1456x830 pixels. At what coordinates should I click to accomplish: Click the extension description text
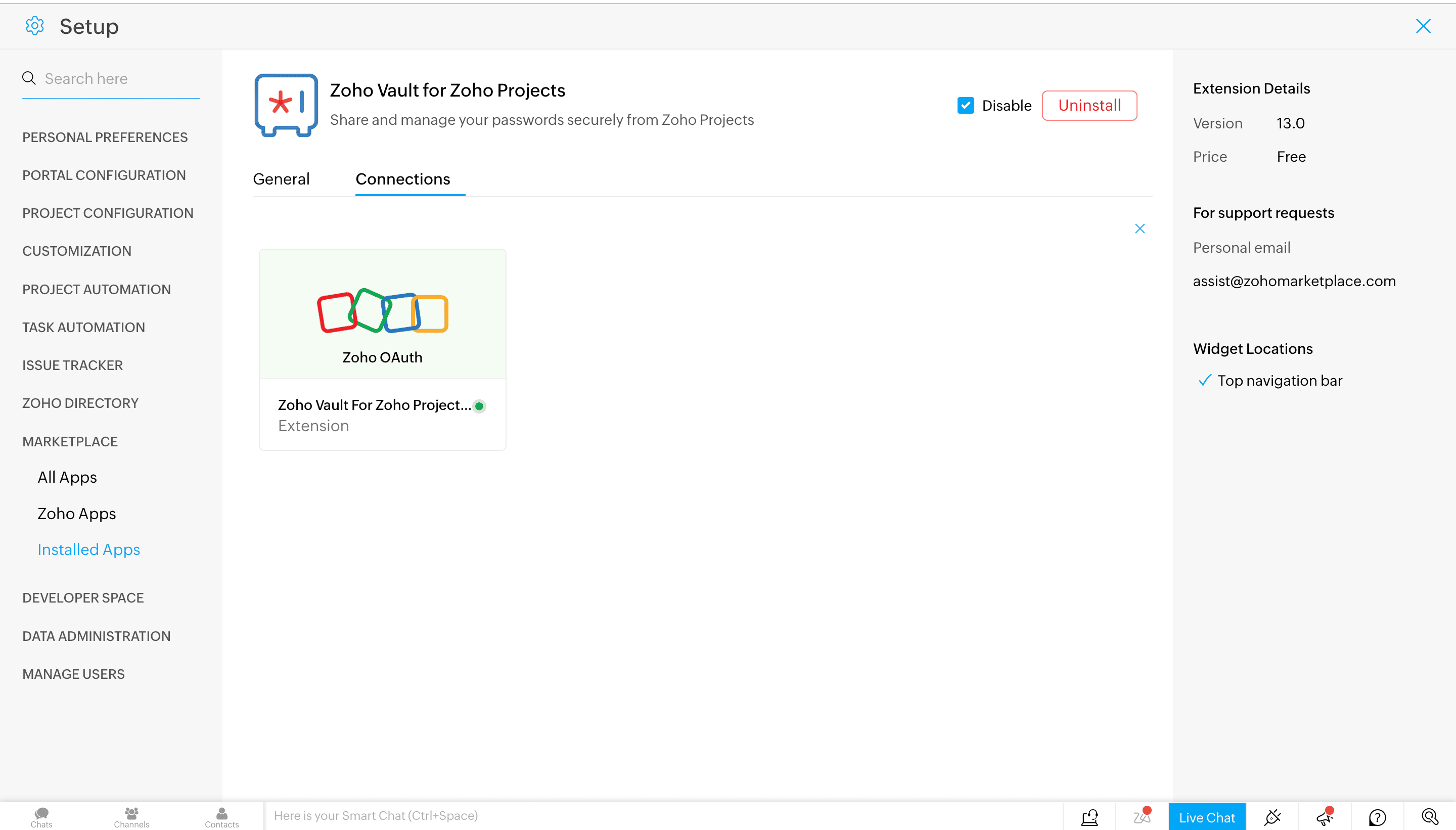point(541,120)
